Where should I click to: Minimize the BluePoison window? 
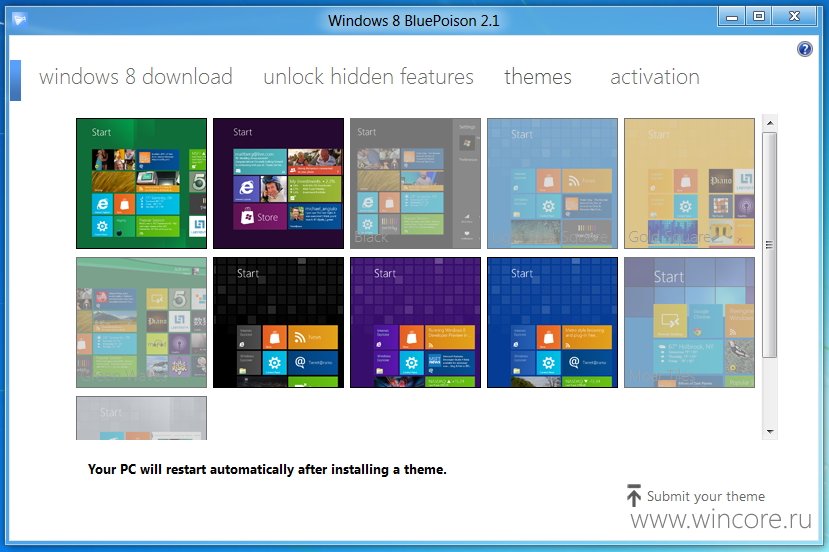pos(732,17)
